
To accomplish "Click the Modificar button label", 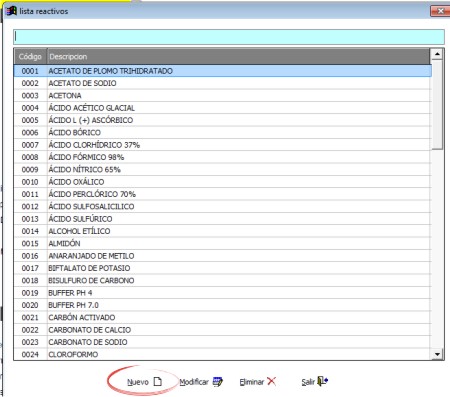I will (x=194, y=382).
